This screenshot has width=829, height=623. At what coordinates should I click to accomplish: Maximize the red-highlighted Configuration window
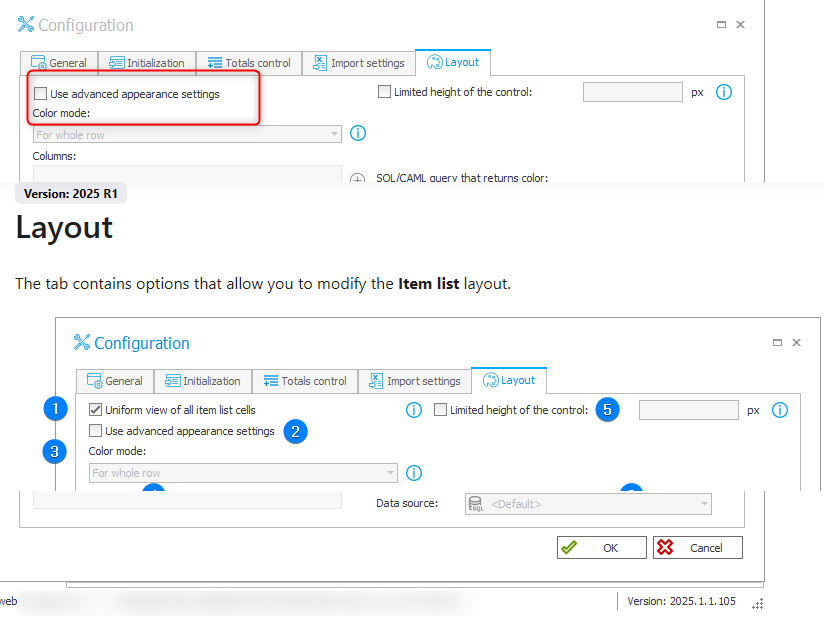721,24
